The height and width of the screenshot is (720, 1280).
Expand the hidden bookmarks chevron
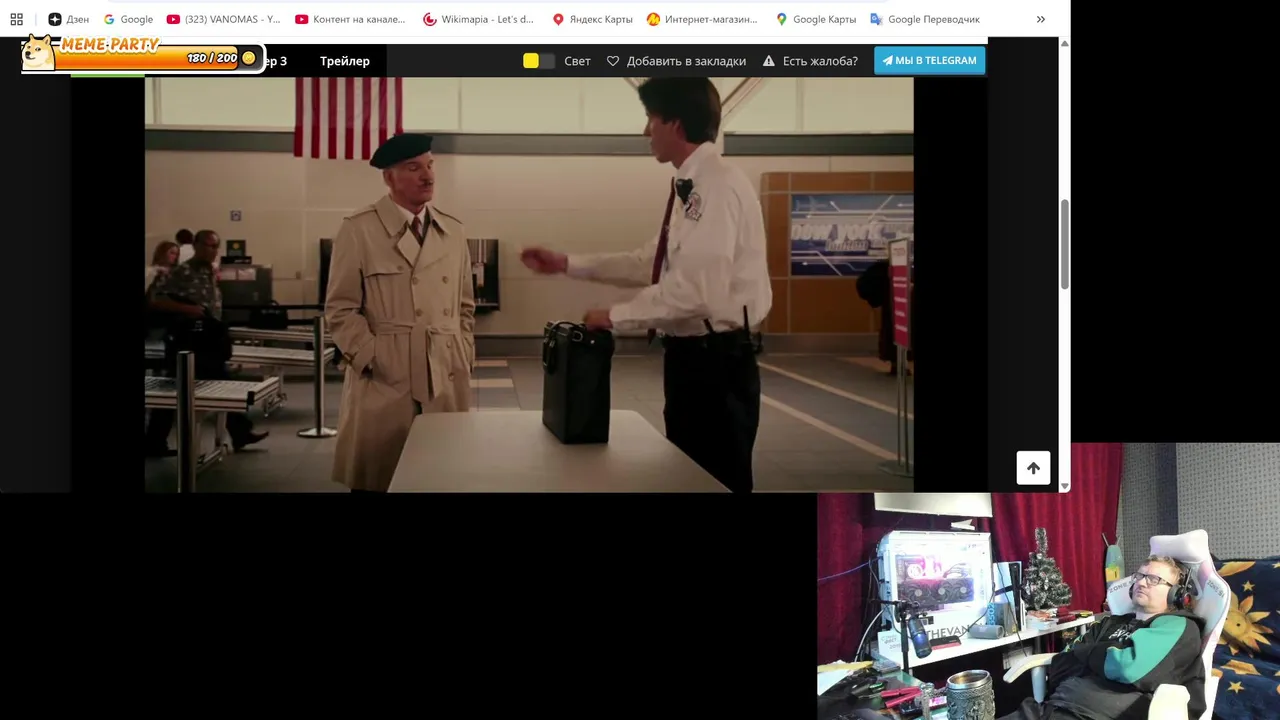[x=1040, y=19]
